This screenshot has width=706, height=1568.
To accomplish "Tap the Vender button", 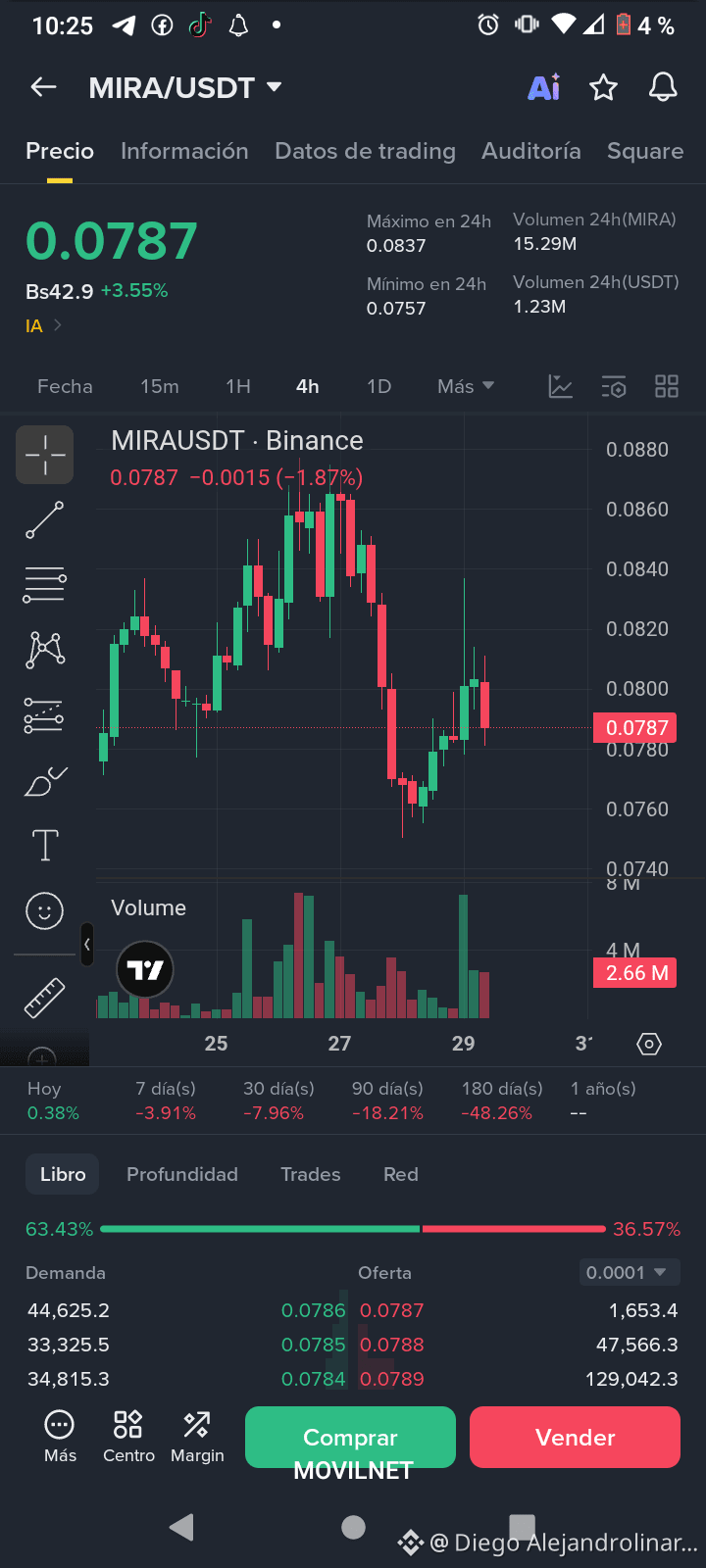I will pyautogui.click(x=575, y=1437).
